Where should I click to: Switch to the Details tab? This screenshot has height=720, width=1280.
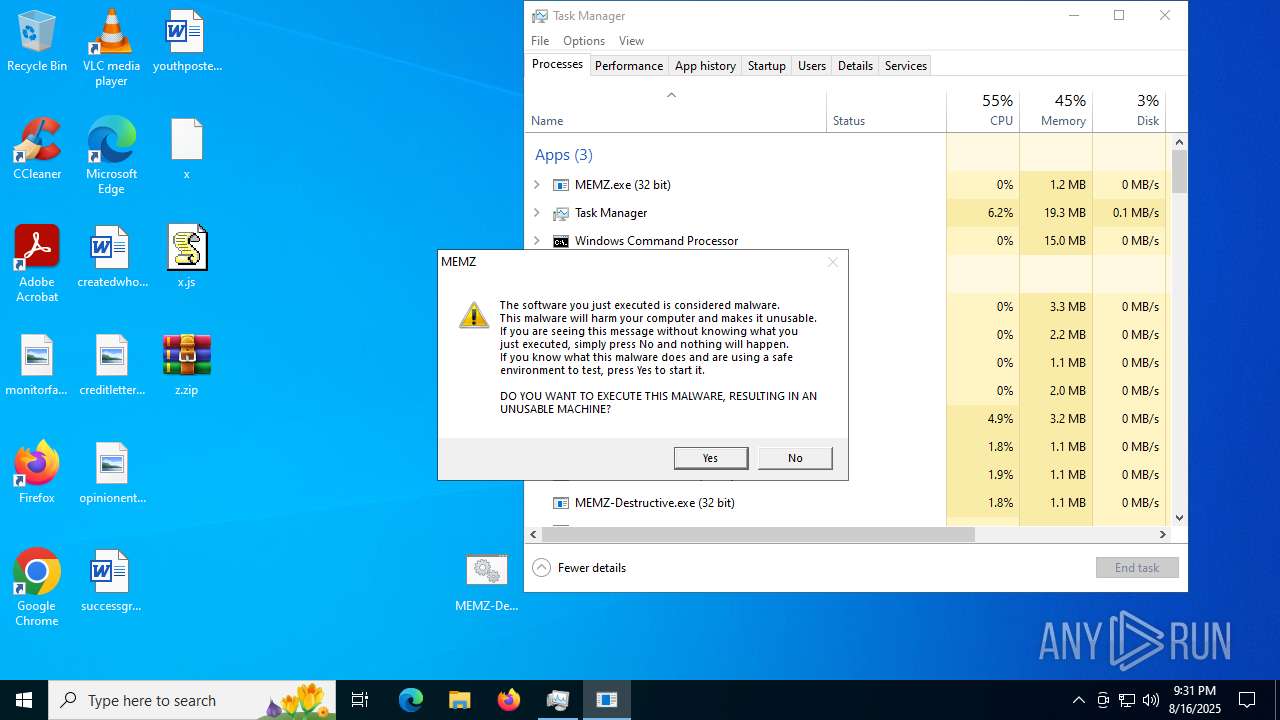855,66
